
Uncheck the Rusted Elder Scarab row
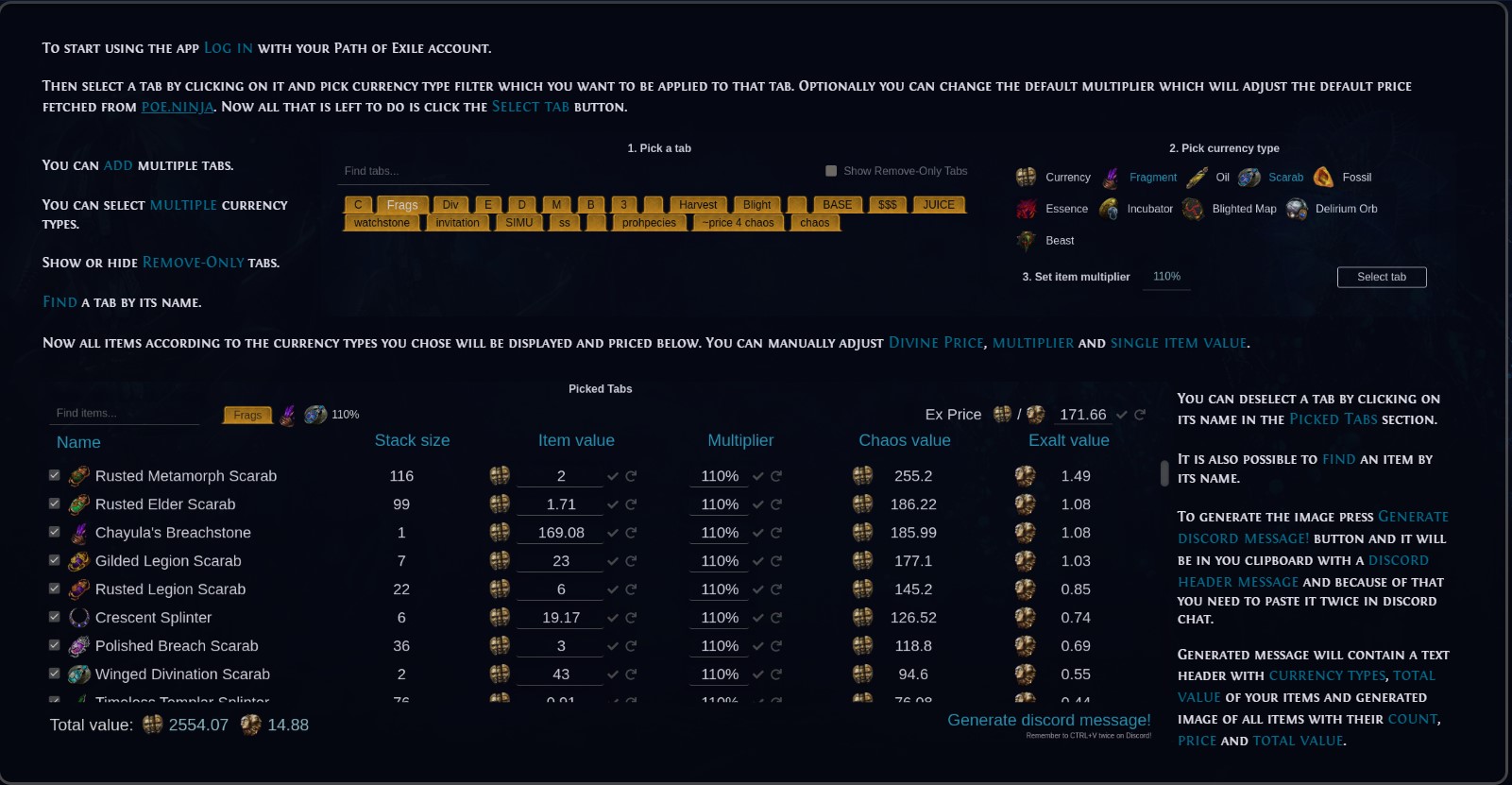point(55,504)
